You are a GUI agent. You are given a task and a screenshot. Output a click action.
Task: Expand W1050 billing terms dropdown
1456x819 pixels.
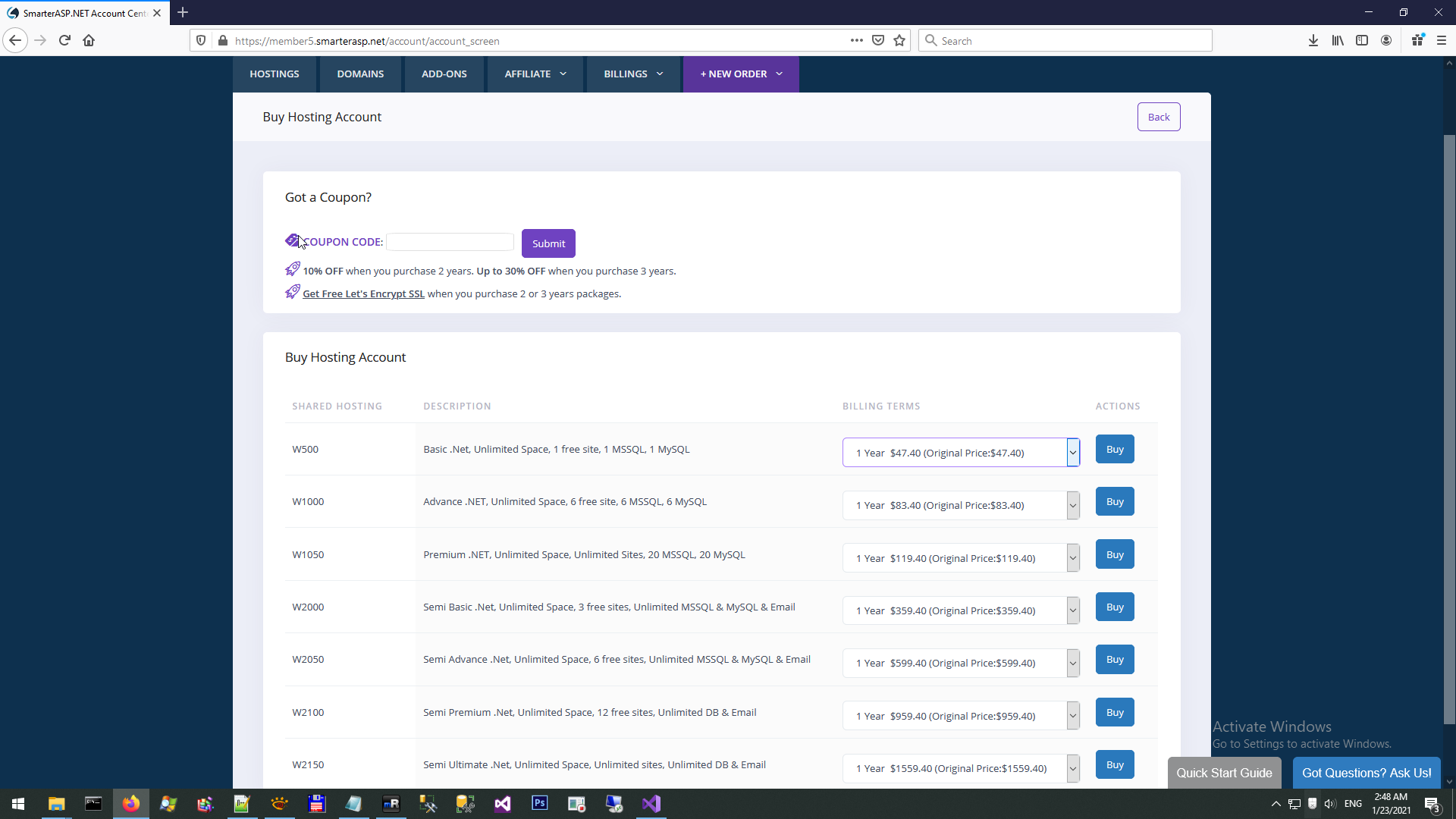960,558
